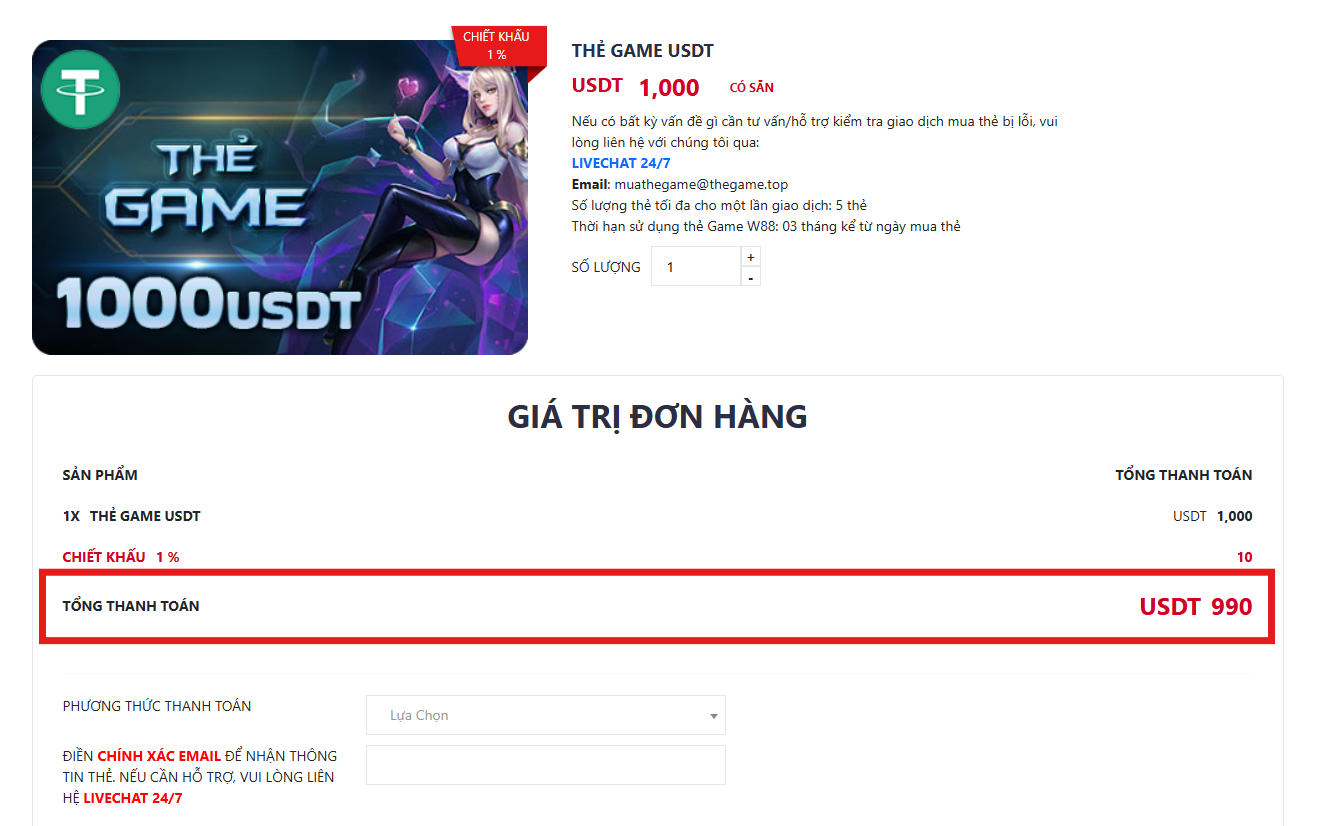Click the Số Lượng quantity input field
The width and height of the screenshot is (1319, 826).
coord(696,267)
